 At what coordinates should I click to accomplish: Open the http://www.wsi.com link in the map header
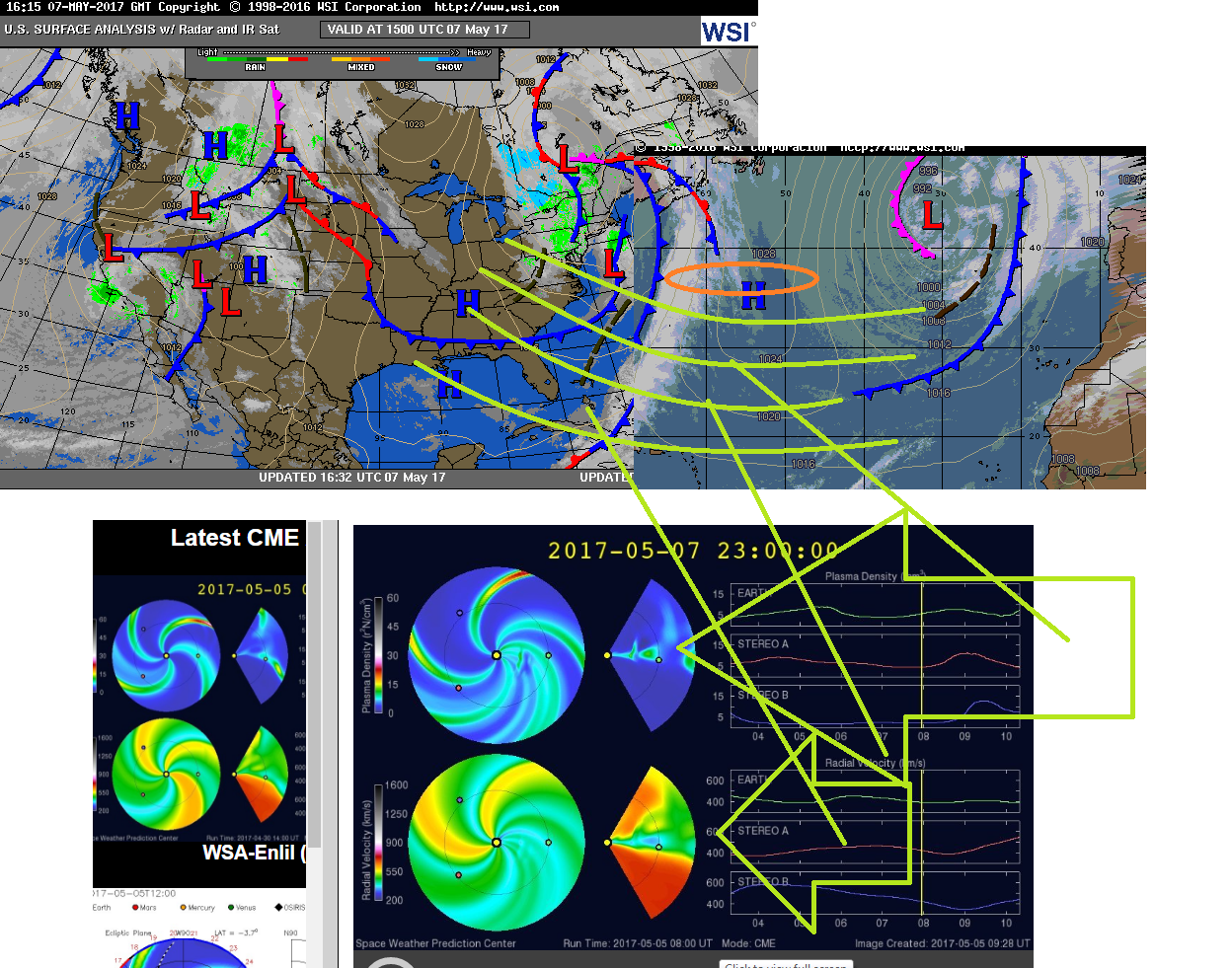[x=497, y=7]
